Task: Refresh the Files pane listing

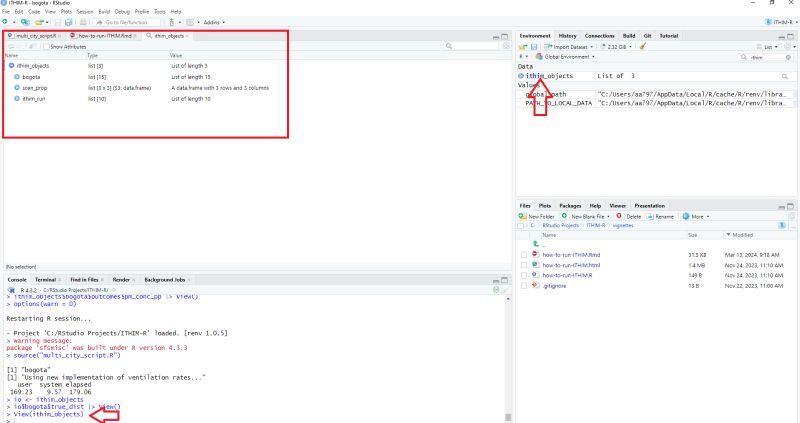Action: [792, 216]
